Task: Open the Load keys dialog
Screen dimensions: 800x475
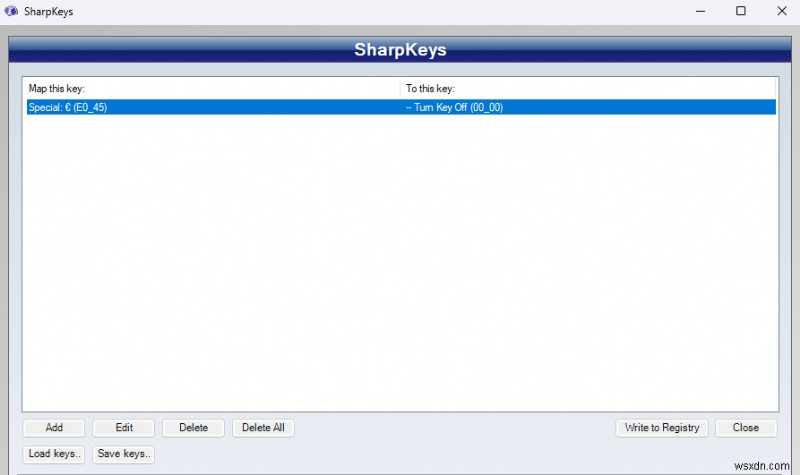Action: point(54,454)
